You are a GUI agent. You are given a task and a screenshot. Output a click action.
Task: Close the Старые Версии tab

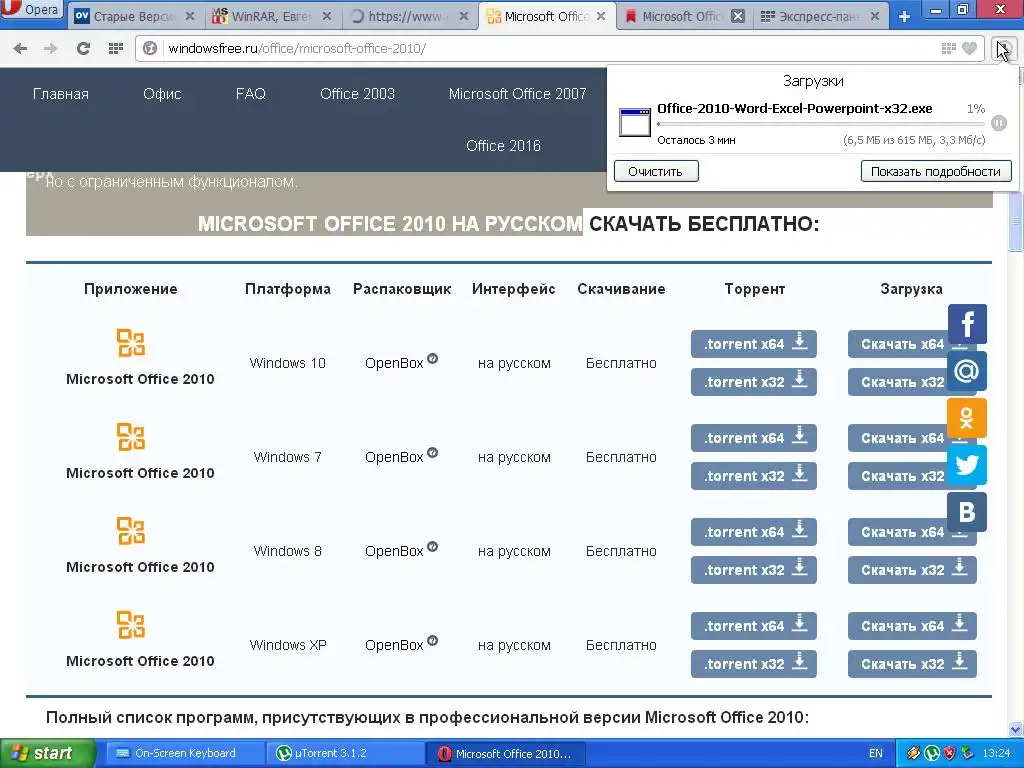pyautogui.click(x=190, y=16)
